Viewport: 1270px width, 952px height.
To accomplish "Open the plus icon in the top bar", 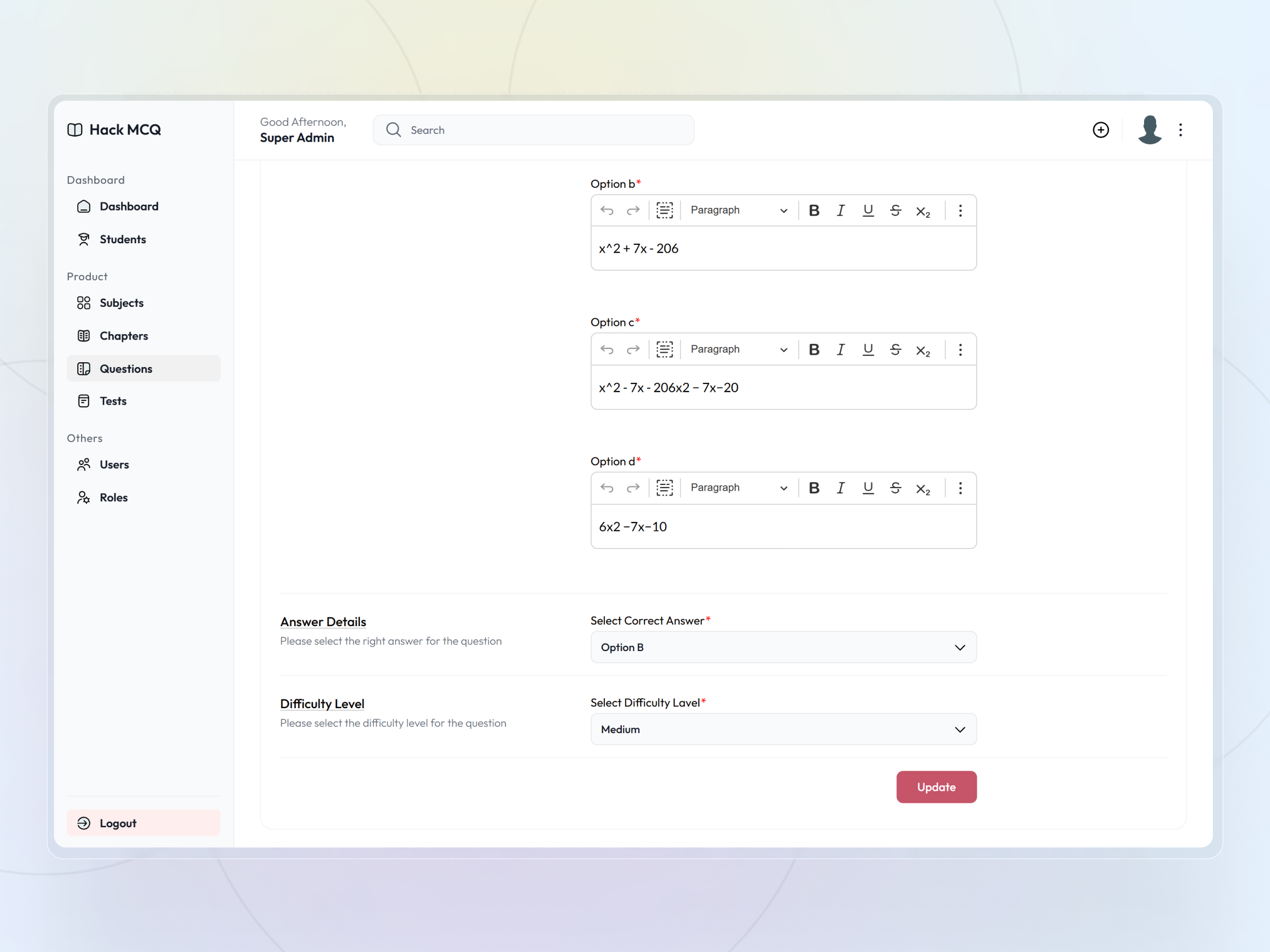I will coord(1101,130).
